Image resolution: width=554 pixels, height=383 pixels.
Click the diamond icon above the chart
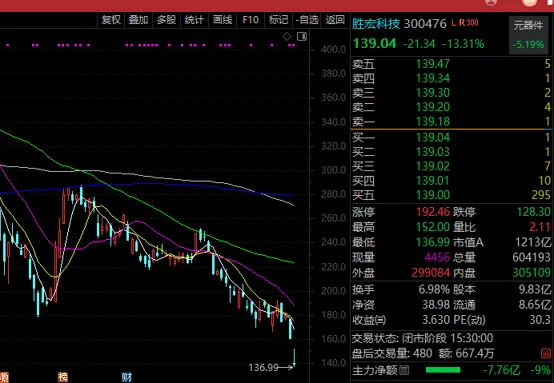tap(287, 36)
